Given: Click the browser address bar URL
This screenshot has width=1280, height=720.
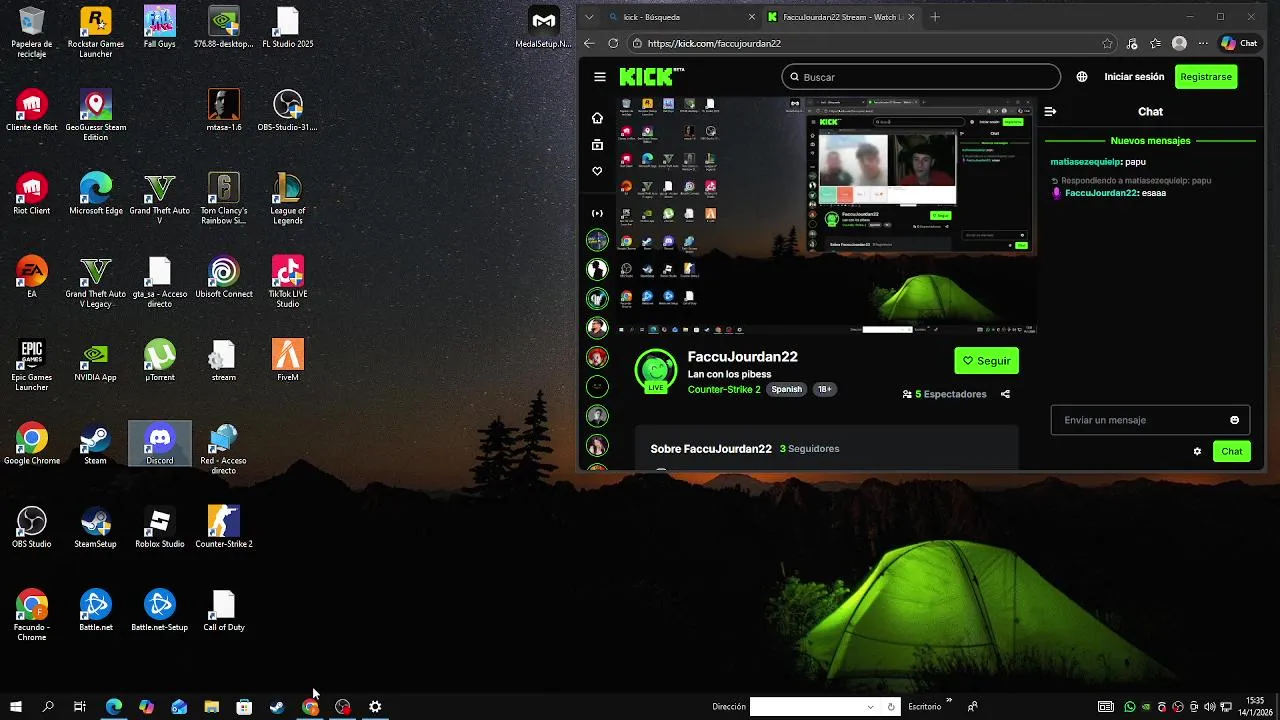Looking at the screenshot, I should tap(714, 43).
